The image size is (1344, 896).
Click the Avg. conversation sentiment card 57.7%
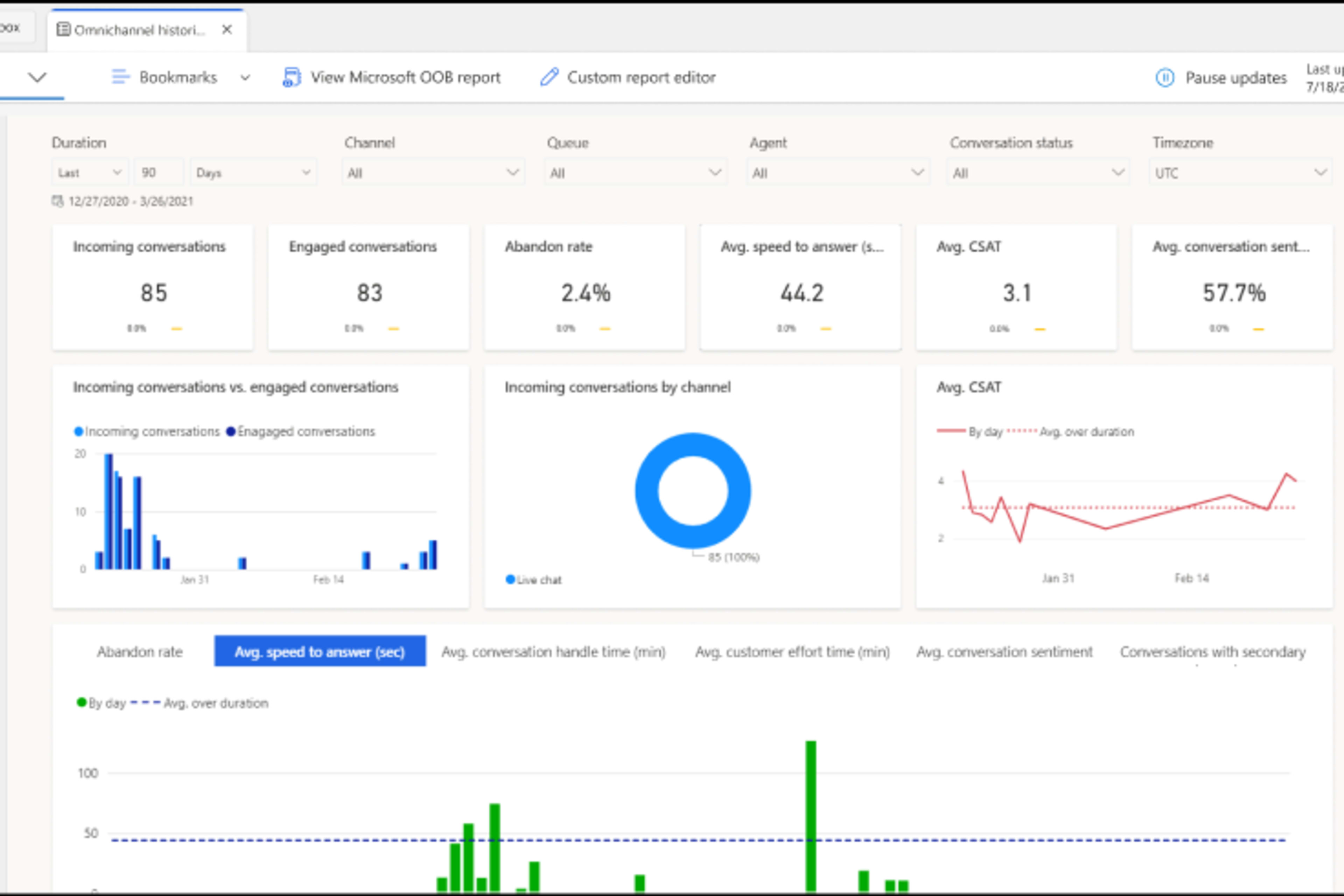tap(1233, 287)
